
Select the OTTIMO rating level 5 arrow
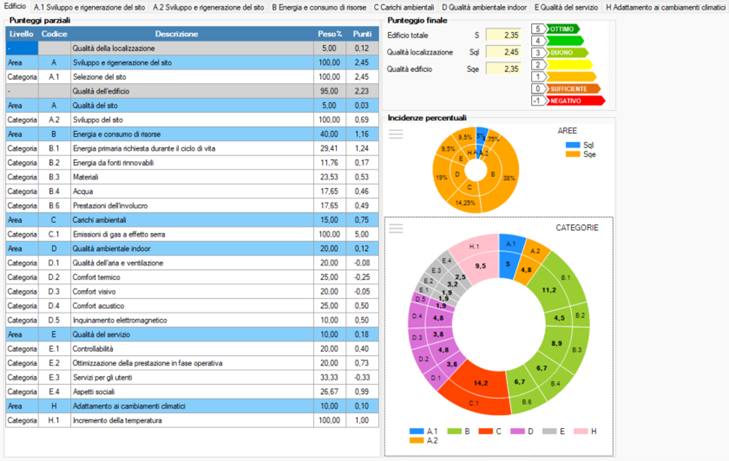pyautogui.click(x=563, y=29)
